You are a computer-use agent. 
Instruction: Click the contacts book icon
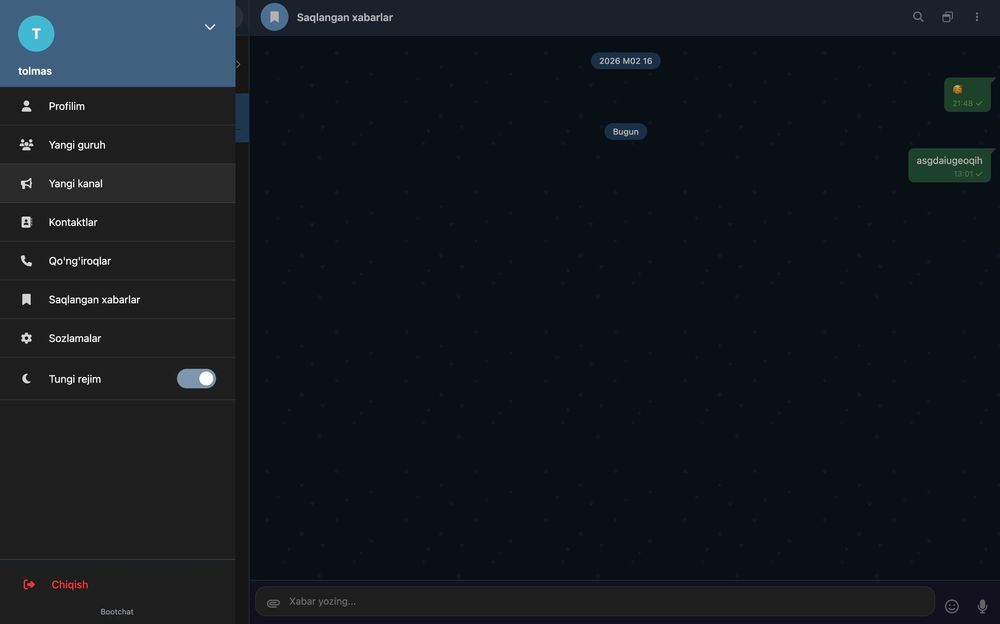(26, 222)
